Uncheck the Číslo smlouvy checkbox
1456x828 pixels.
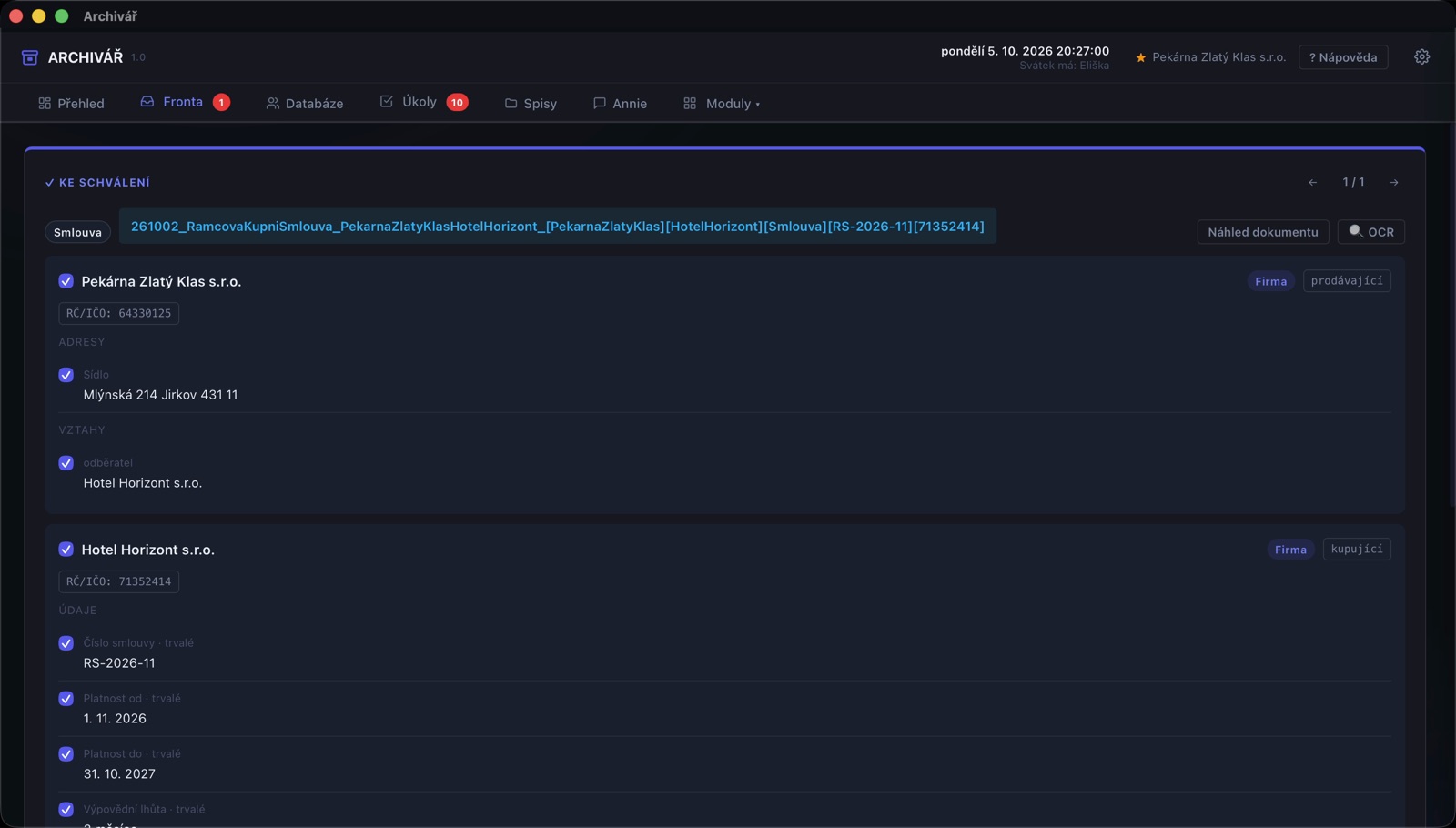[x=66, y=643]
